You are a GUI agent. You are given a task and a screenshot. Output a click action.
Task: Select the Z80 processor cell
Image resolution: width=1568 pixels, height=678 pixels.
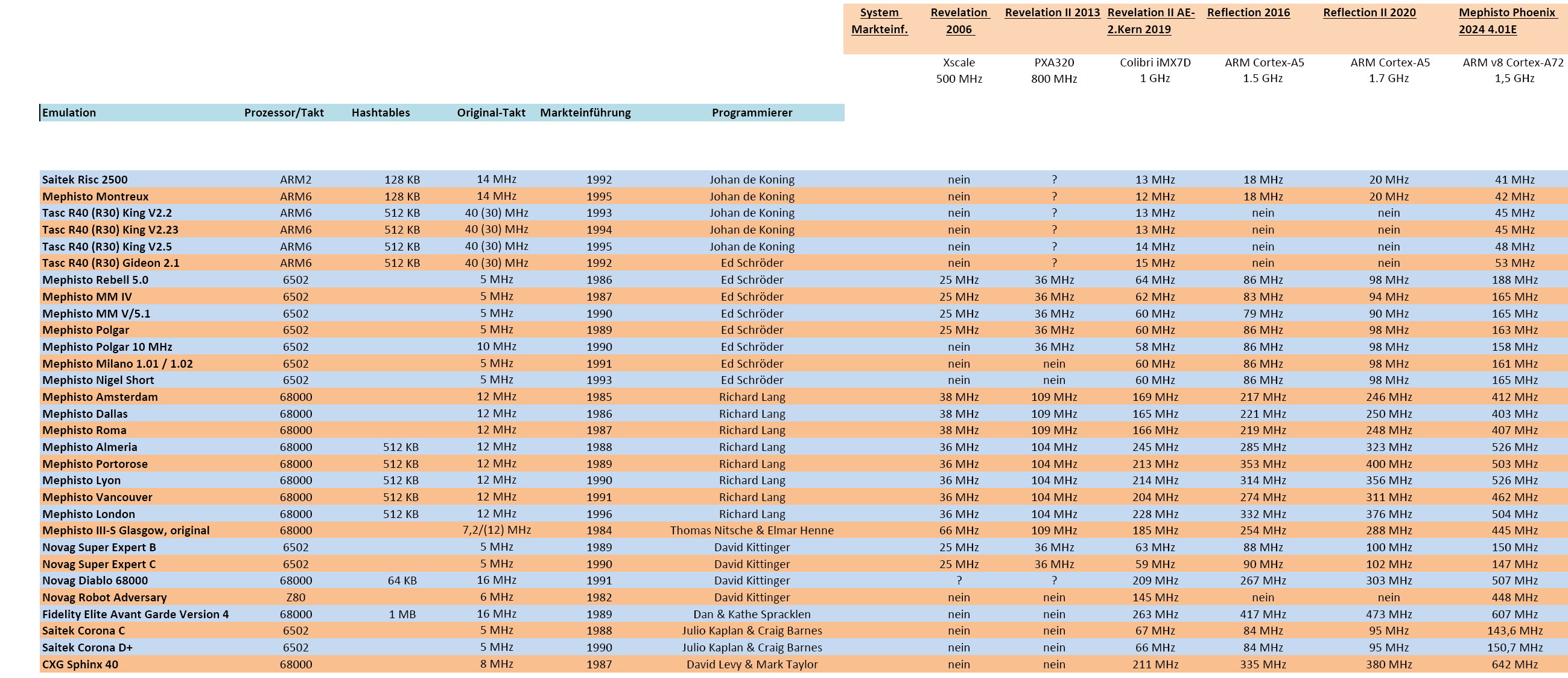point(296,598)
